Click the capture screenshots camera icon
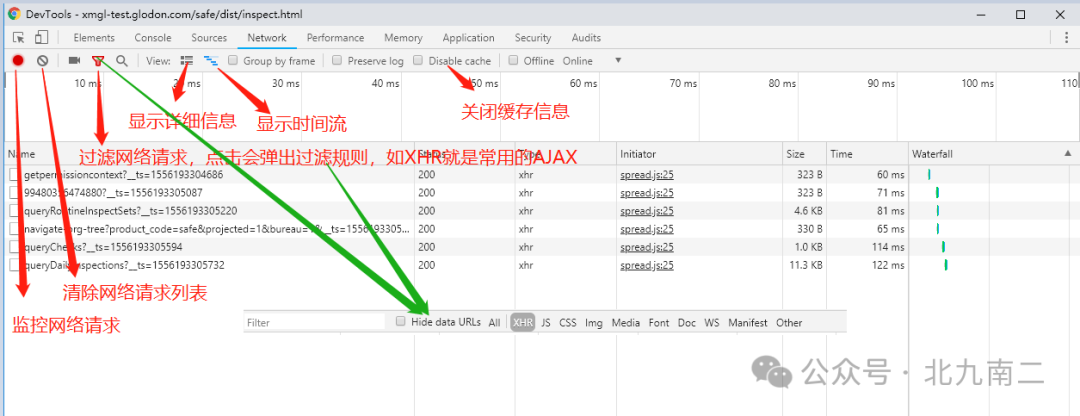 (74, 61)
